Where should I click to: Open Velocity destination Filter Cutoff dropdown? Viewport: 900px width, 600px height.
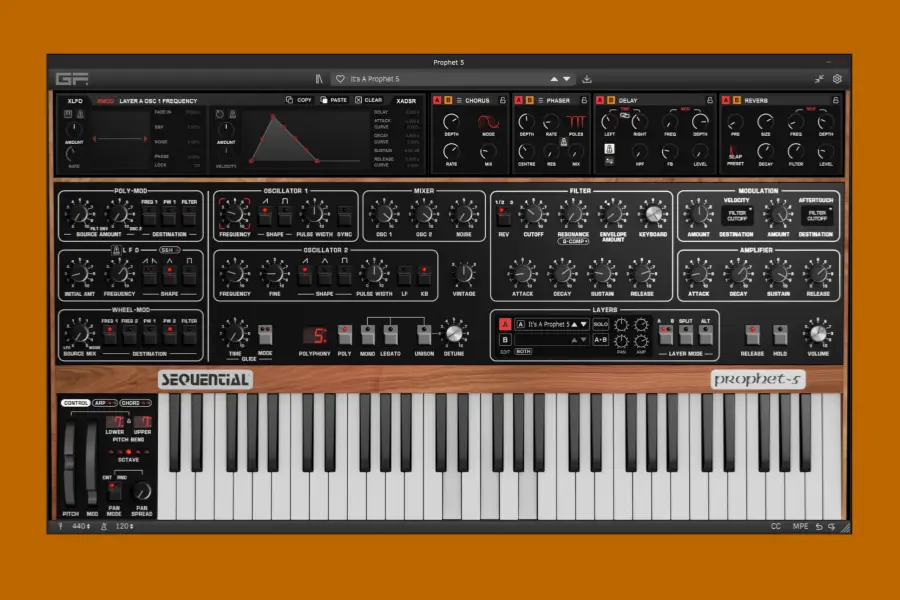(737, 216)
